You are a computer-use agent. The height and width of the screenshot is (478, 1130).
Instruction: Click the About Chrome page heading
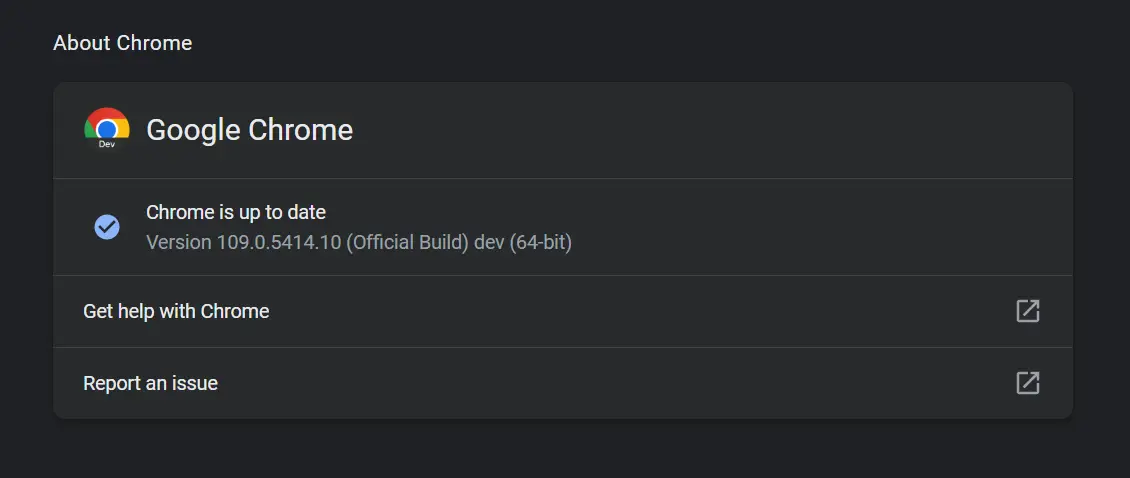point(123,43)
